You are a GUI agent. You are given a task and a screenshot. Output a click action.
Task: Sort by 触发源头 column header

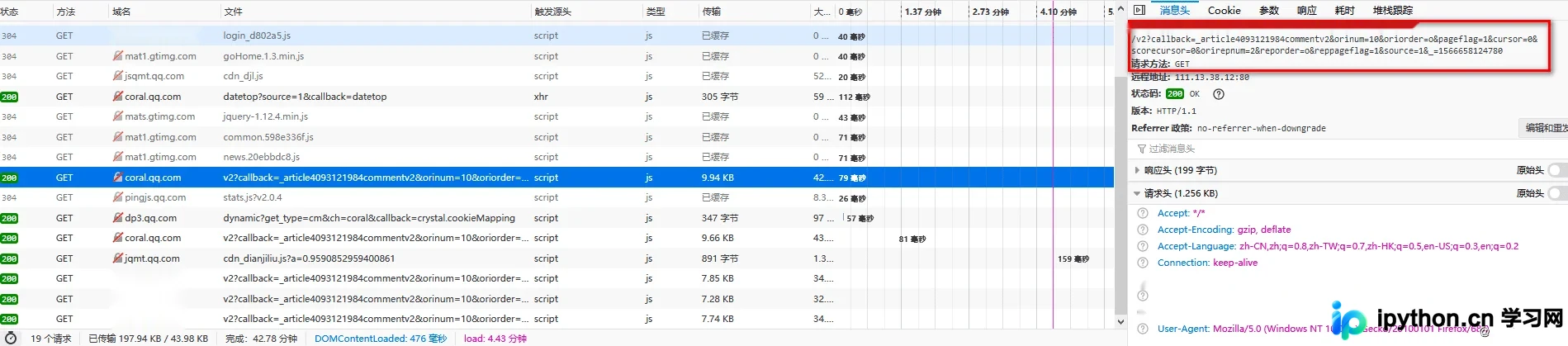point(585,12)
